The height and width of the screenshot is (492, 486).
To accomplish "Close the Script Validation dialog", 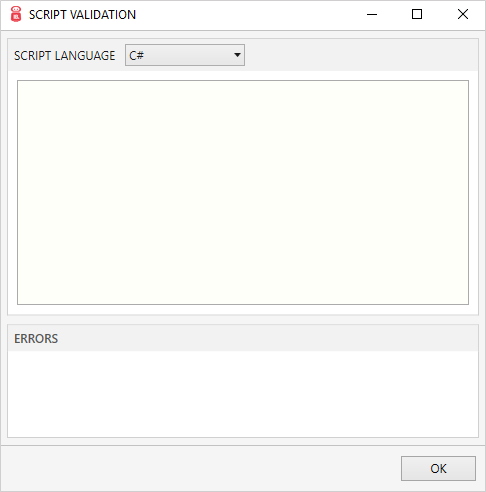I will click(463, 14).
